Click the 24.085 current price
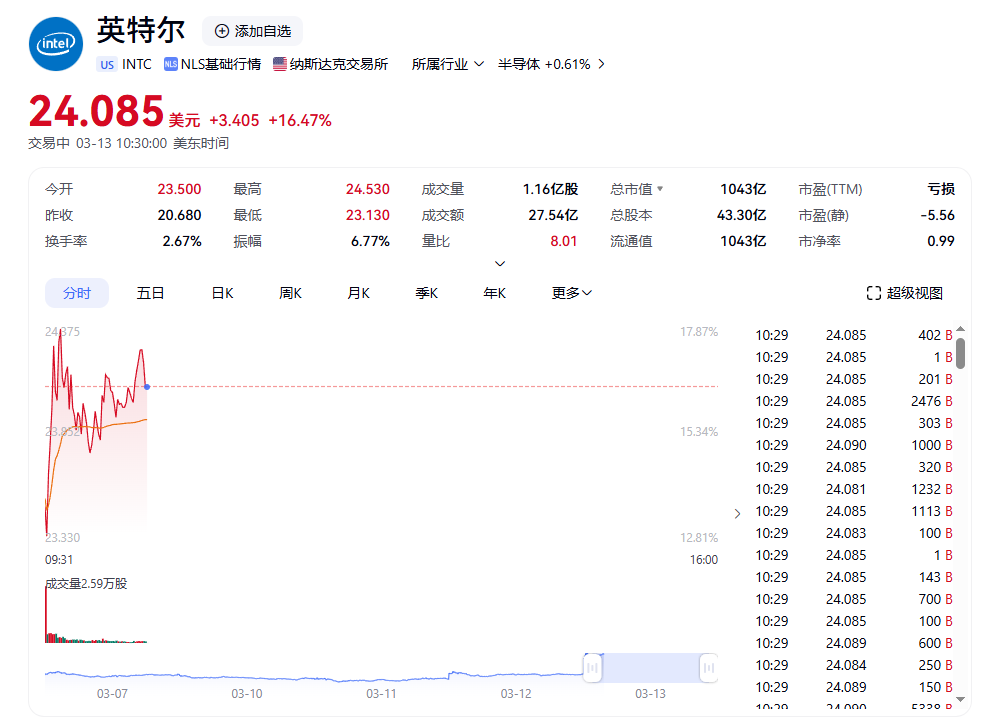This screenshot has height=728, width=985. (x=96, y=111)
